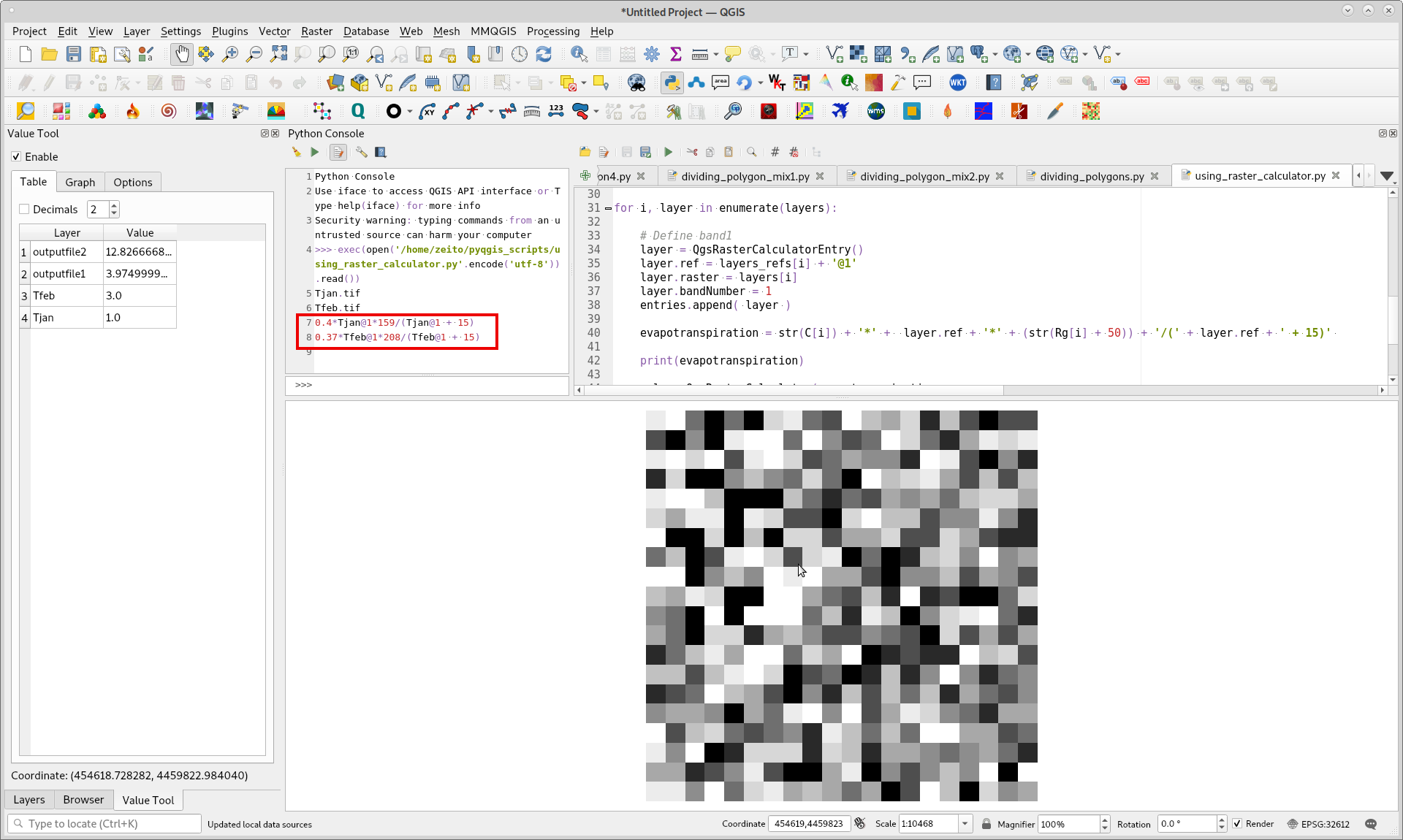1403x840 pixels.
Task: Click the Zoom Full extent icon
Action: (x=278, y=54)
